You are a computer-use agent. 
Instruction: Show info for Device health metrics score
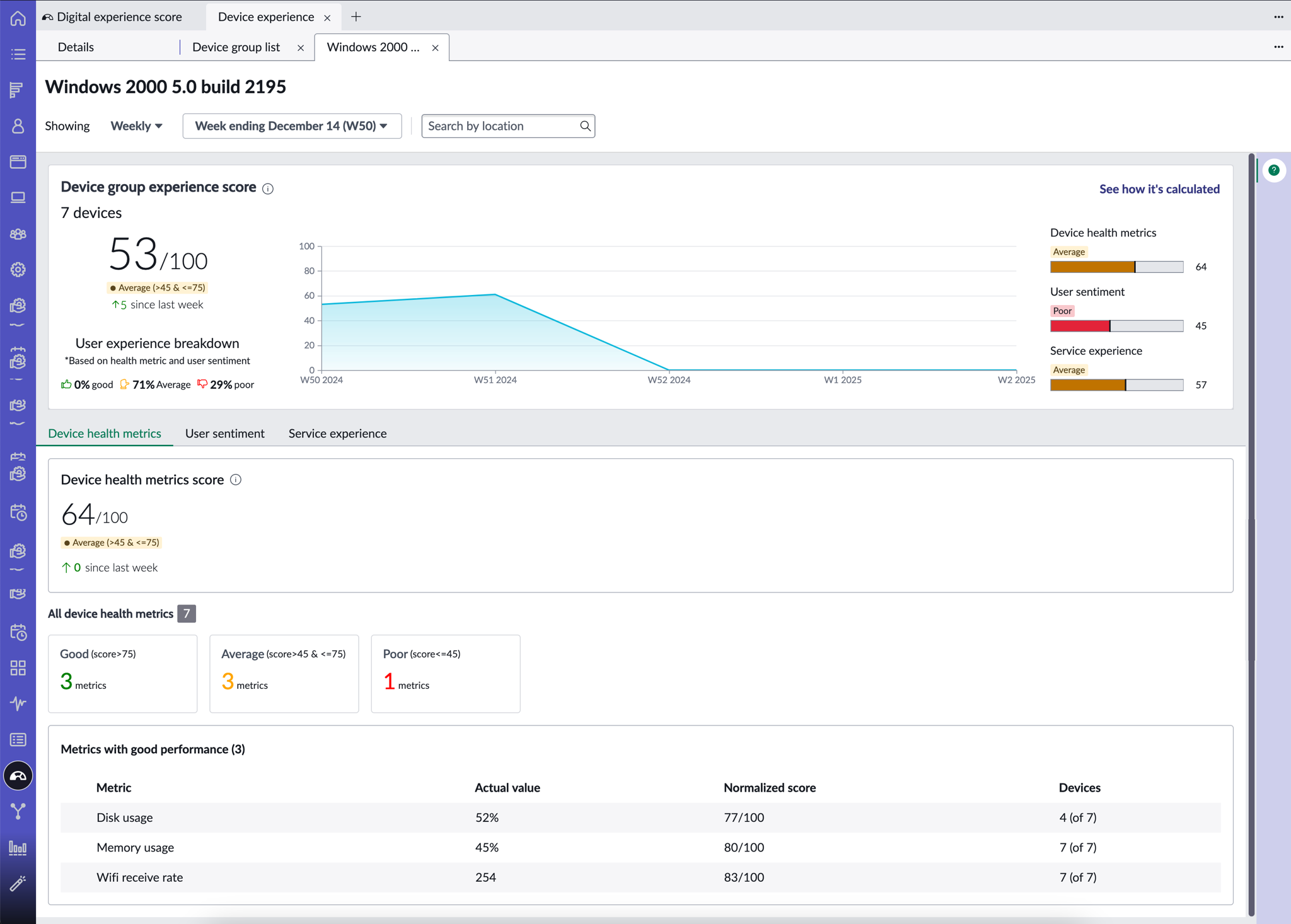point(236,480)
